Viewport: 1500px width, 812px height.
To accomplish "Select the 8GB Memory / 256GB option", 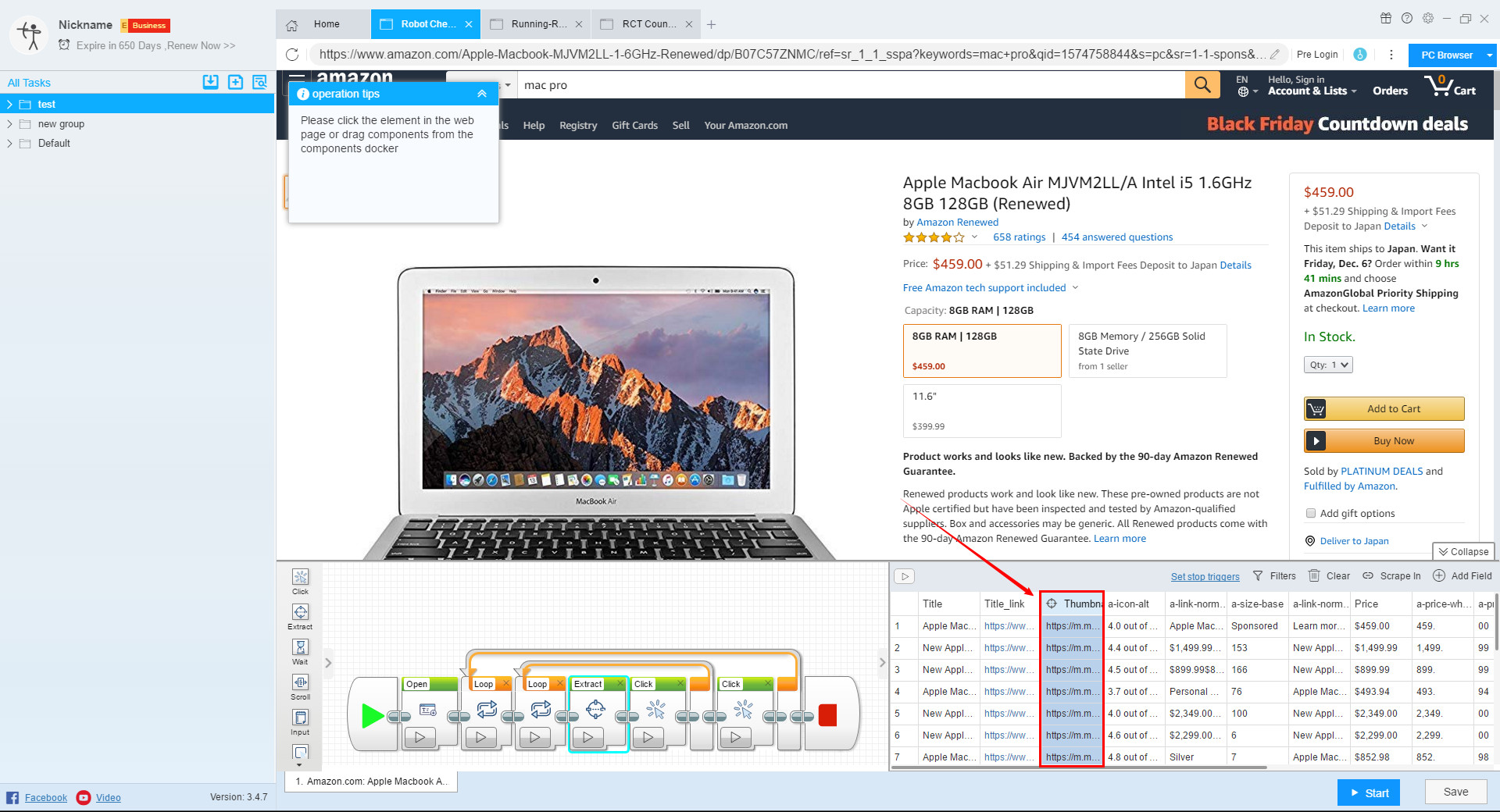I will 1146,351.
